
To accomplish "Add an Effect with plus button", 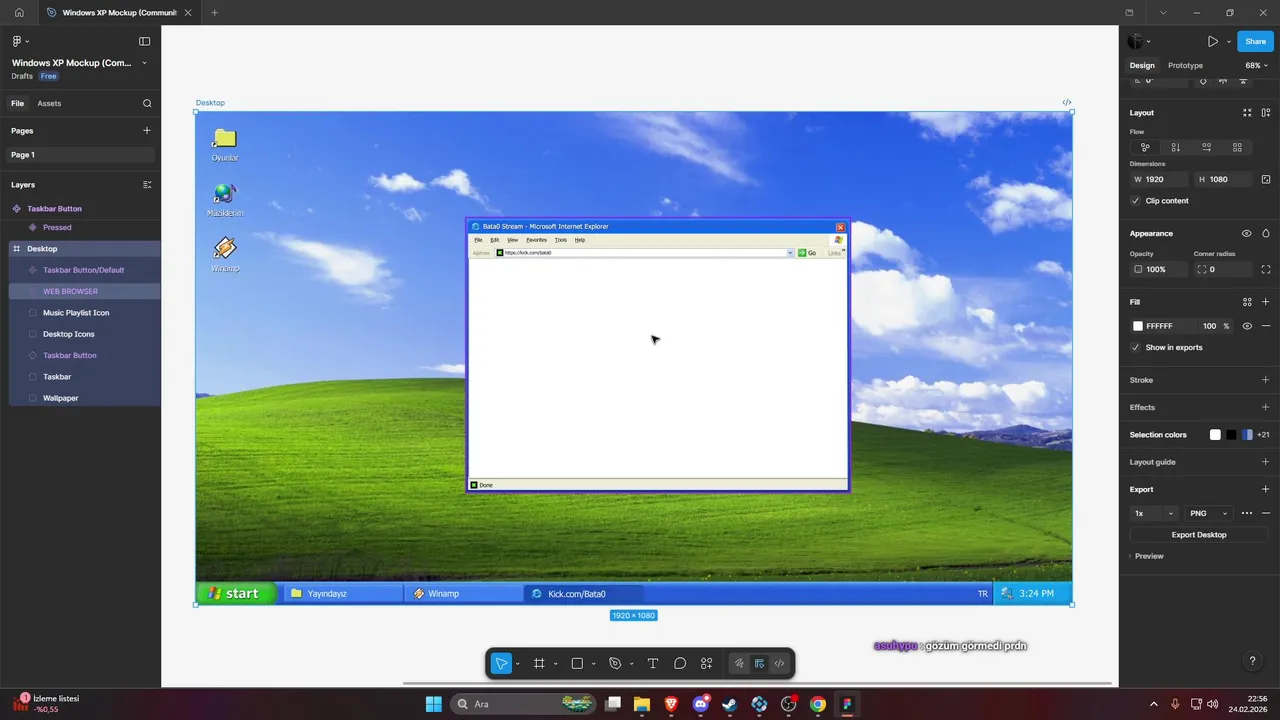I will (x=1266, y=407).
